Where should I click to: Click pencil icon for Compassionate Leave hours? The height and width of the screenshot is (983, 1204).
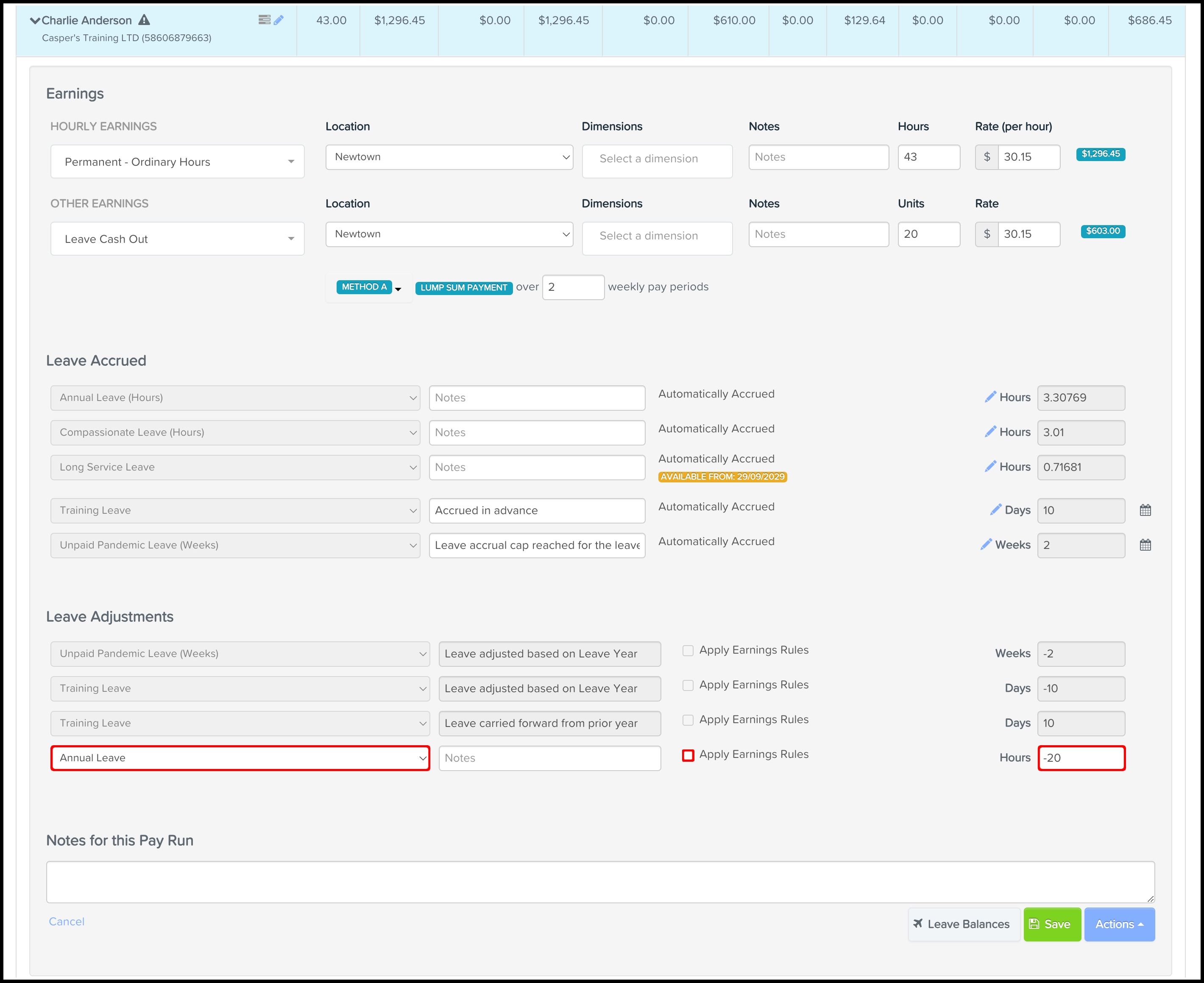(990, 432)
